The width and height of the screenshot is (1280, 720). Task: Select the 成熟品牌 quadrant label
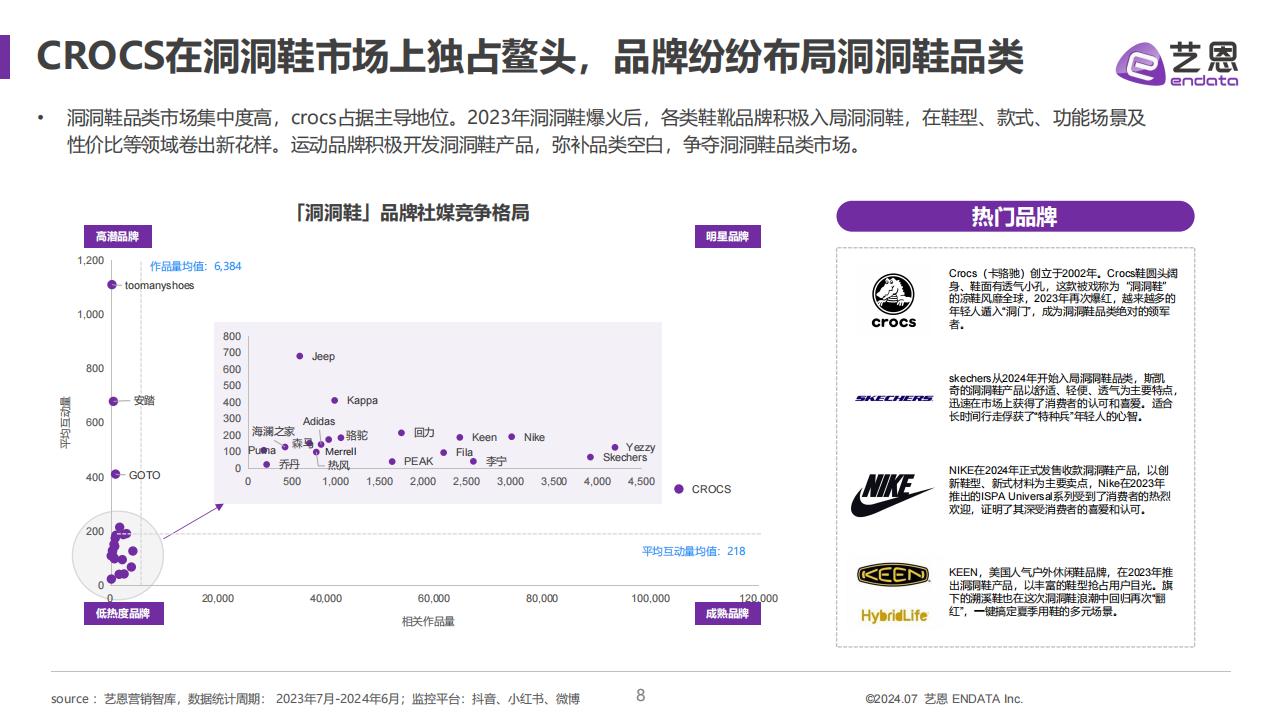point(727,614)
